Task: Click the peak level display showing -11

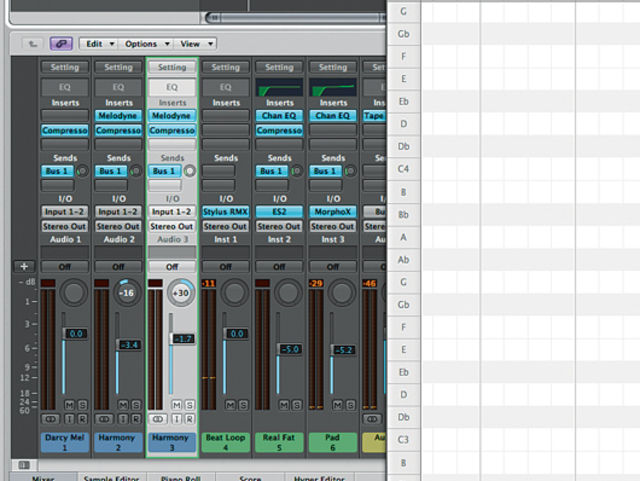Action: point(209,283)
